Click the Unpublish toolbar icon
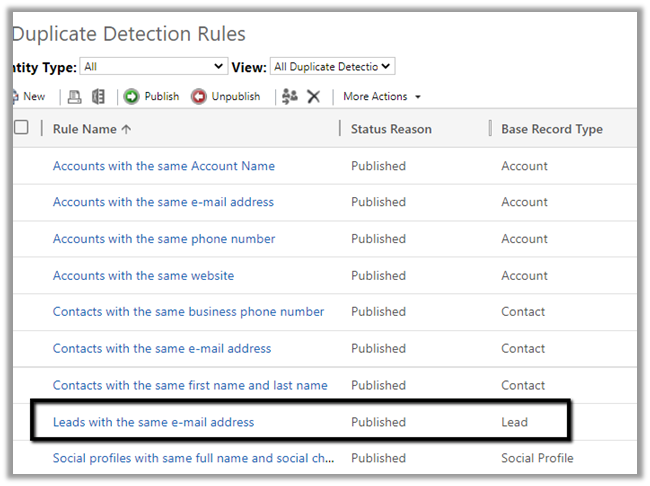 [x=199, y=97]
